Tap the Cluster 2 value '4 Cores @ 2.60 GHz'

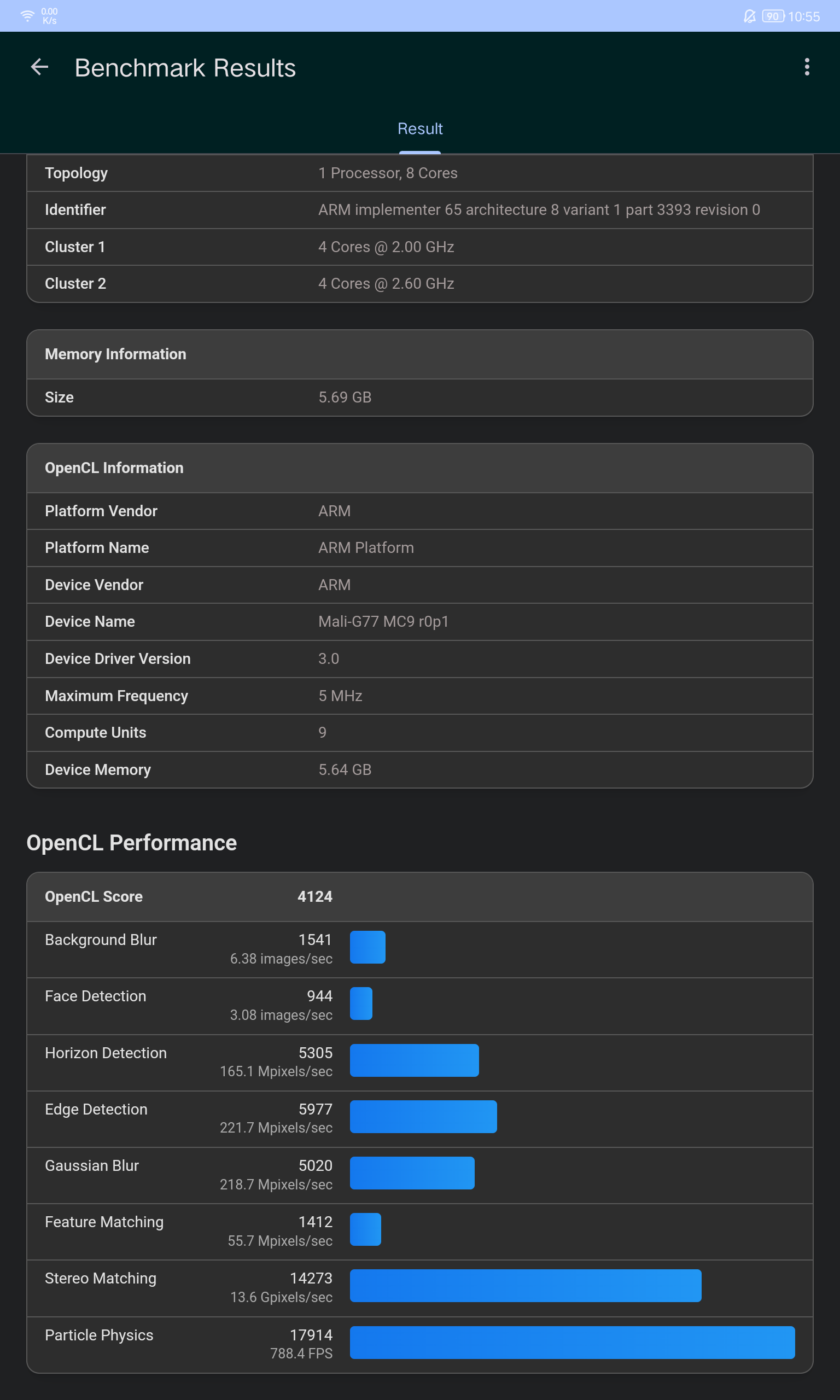point(386,284)
